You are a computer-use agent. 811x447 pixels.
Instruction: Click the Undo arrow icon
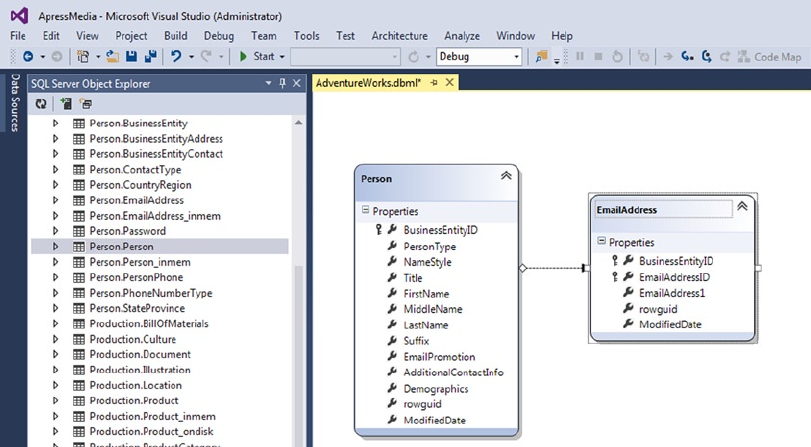click(176, 56)
